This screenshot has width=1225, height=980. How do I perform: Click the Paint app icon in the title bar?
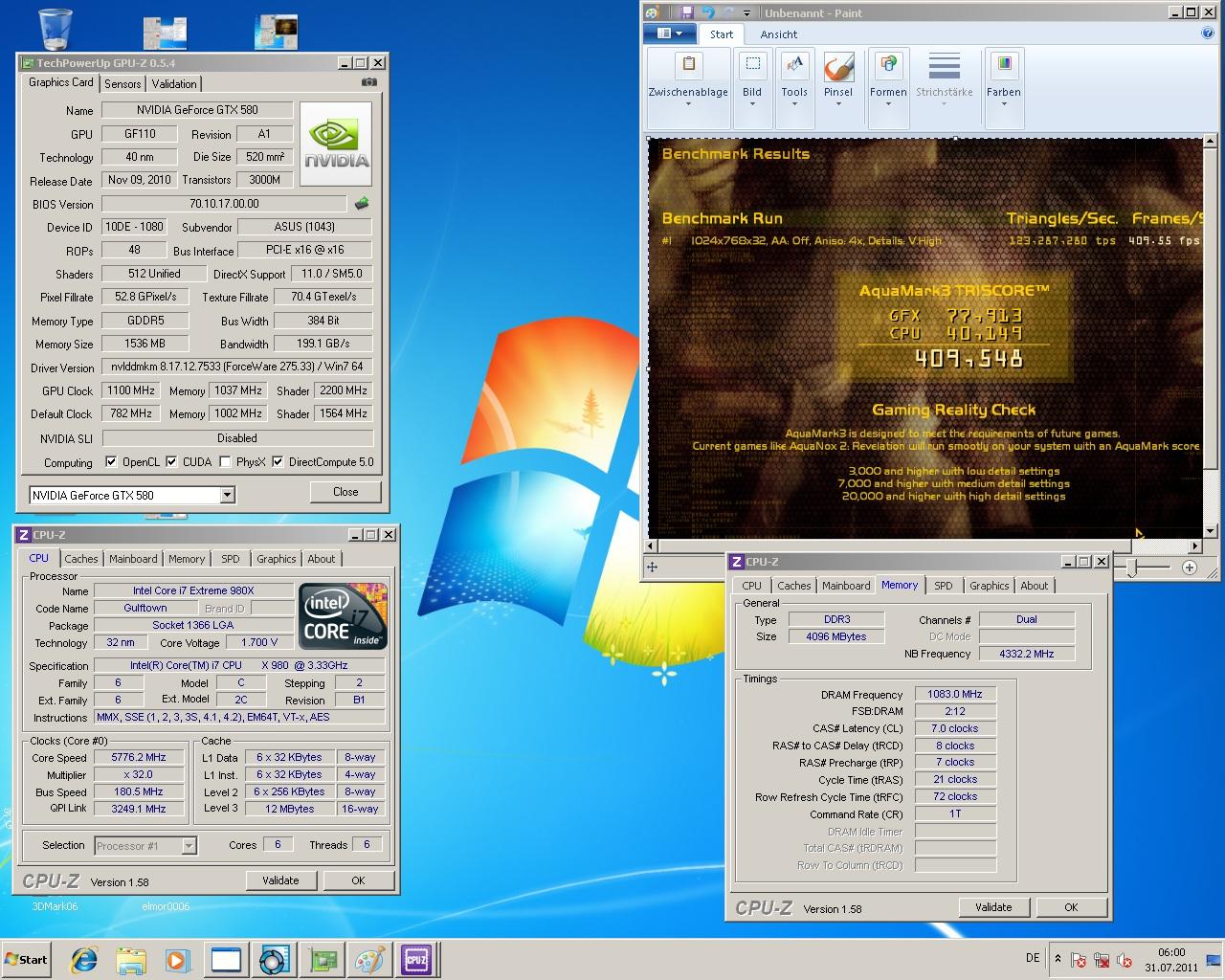654,12
